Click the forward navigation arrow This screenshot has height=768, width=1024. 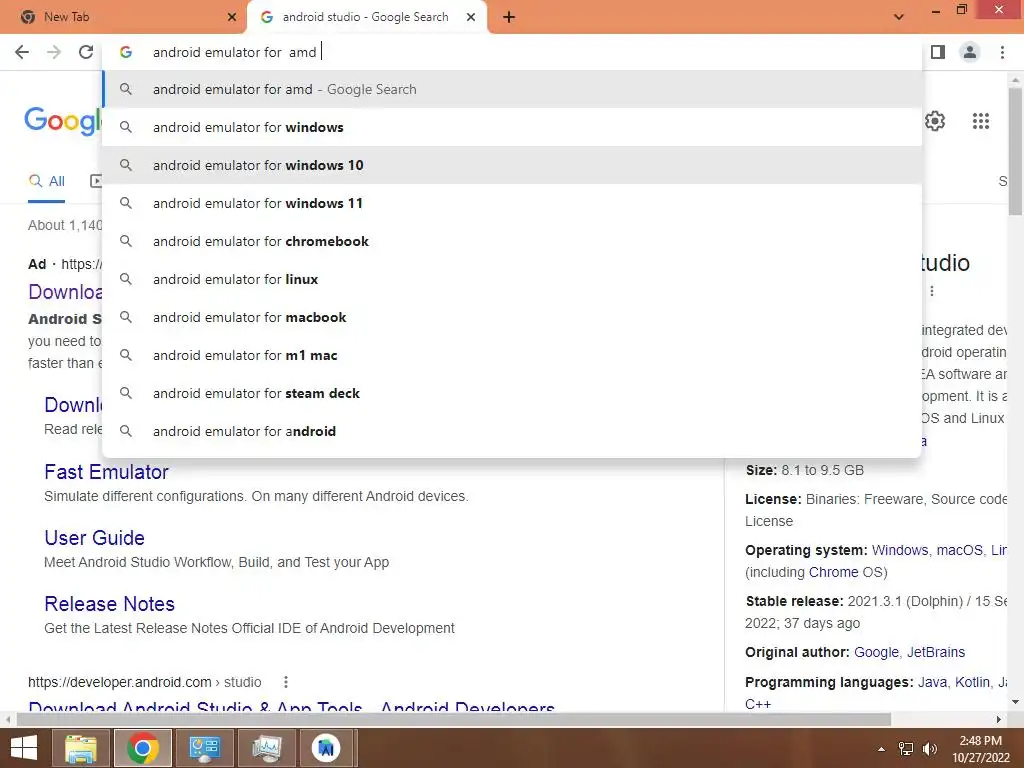54,52
